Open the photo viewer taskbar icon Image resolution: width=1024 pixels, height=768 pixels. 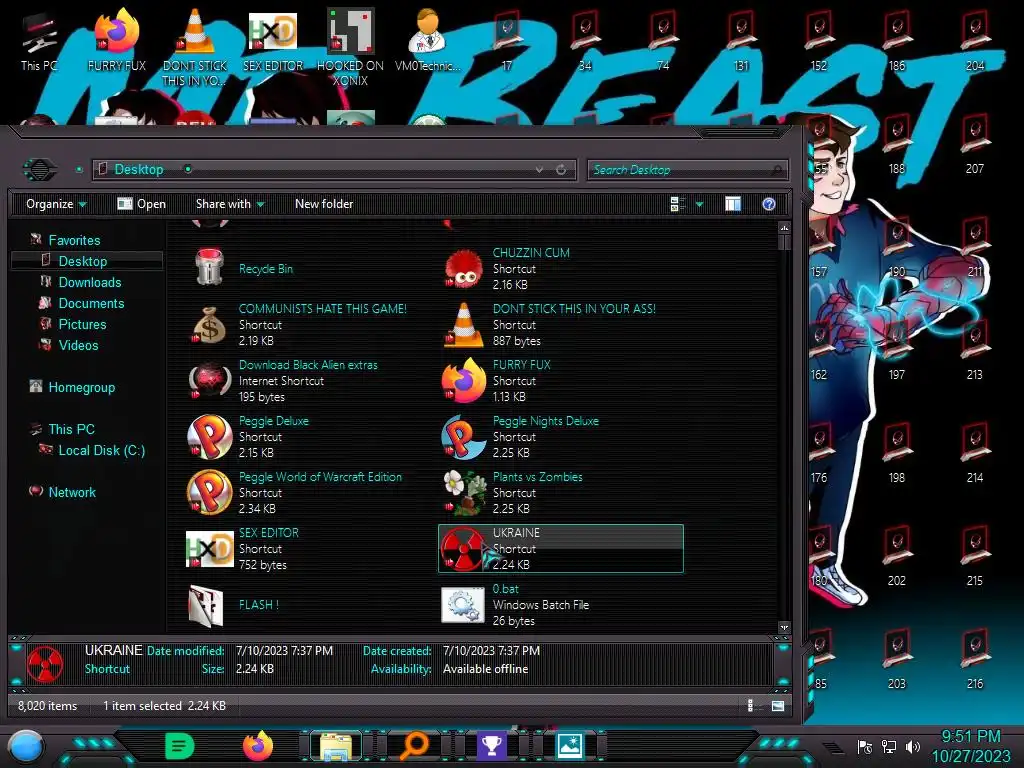pos(569,746)
